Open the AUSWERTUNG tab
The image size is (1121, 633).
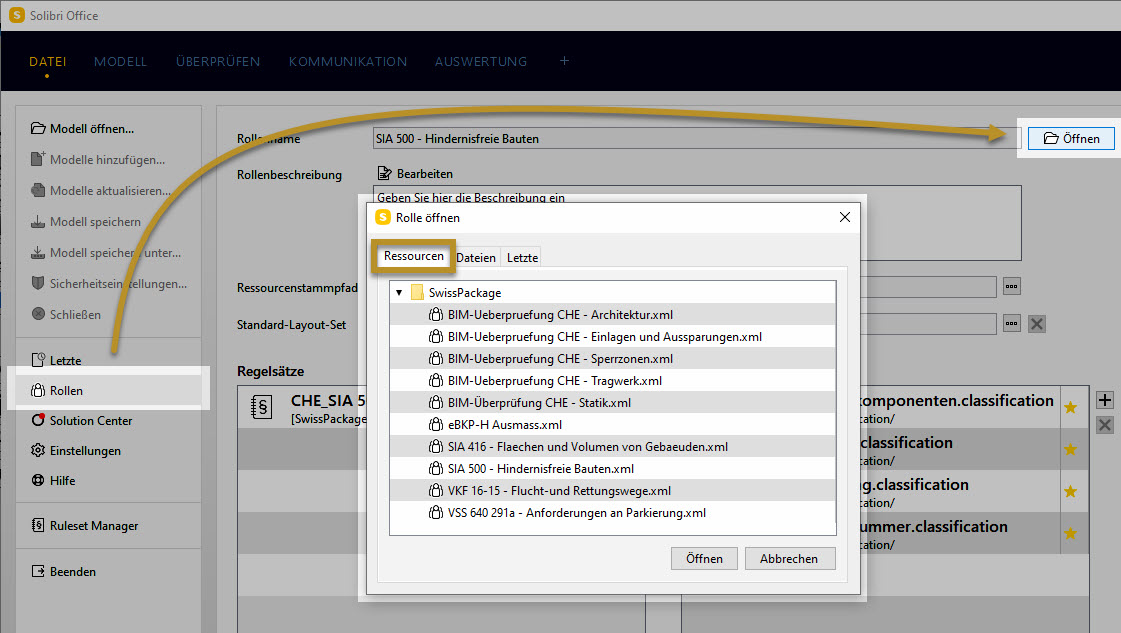[x=480, y=62]
